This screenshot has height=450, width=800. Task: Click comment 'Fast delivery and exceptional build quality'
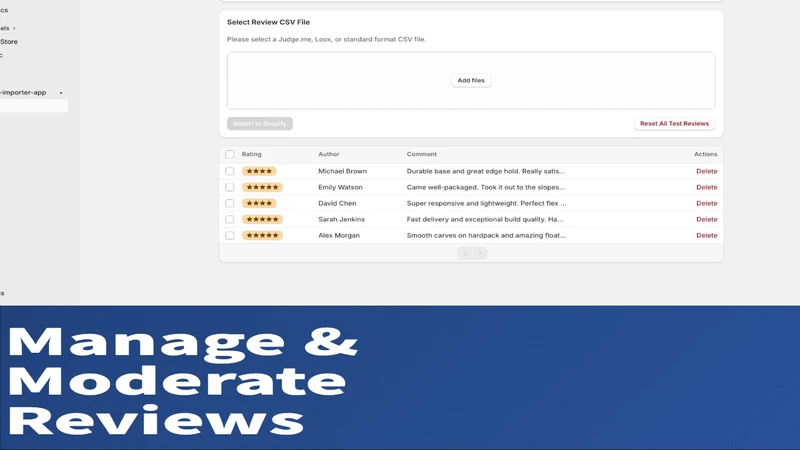tap(485, 219)
